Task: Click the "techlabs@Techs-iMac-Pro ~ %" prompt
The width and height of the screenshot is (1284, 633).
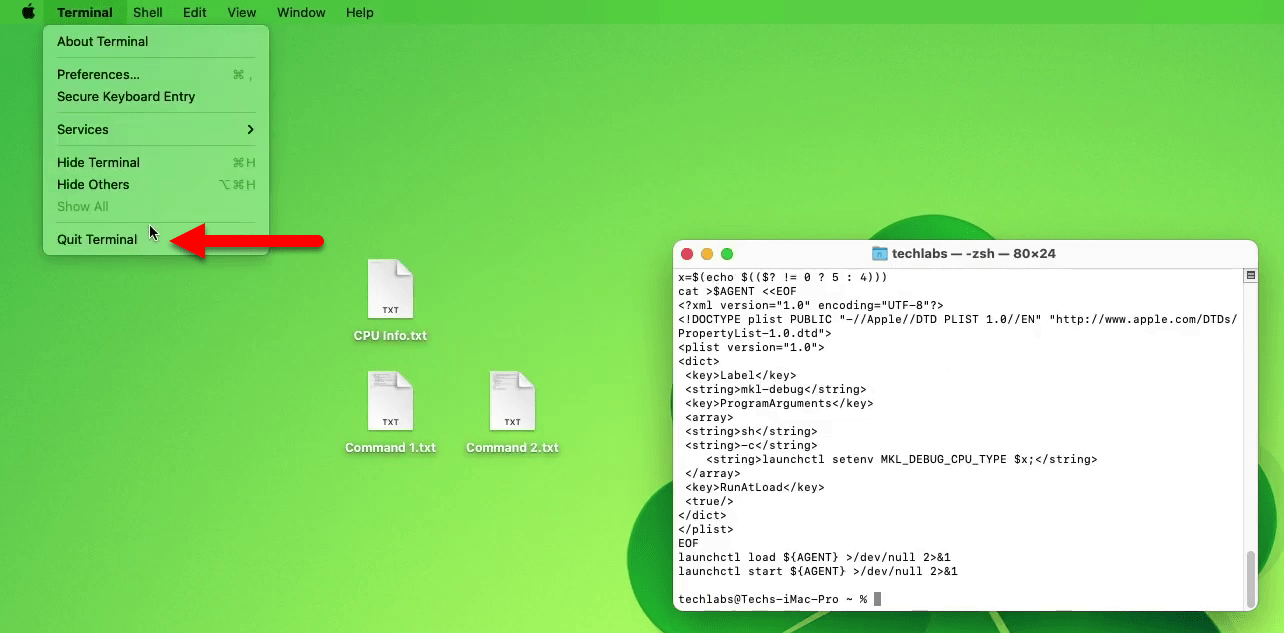Action: (773, 599)
